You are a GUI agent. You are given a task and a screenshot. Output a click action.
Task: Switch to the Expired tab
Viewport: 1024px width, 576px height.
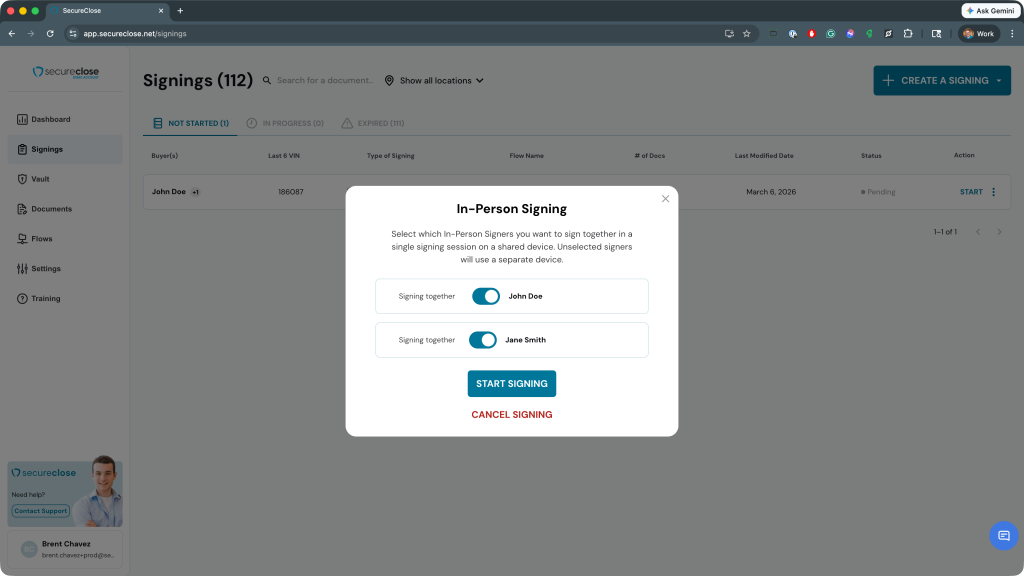373,124
